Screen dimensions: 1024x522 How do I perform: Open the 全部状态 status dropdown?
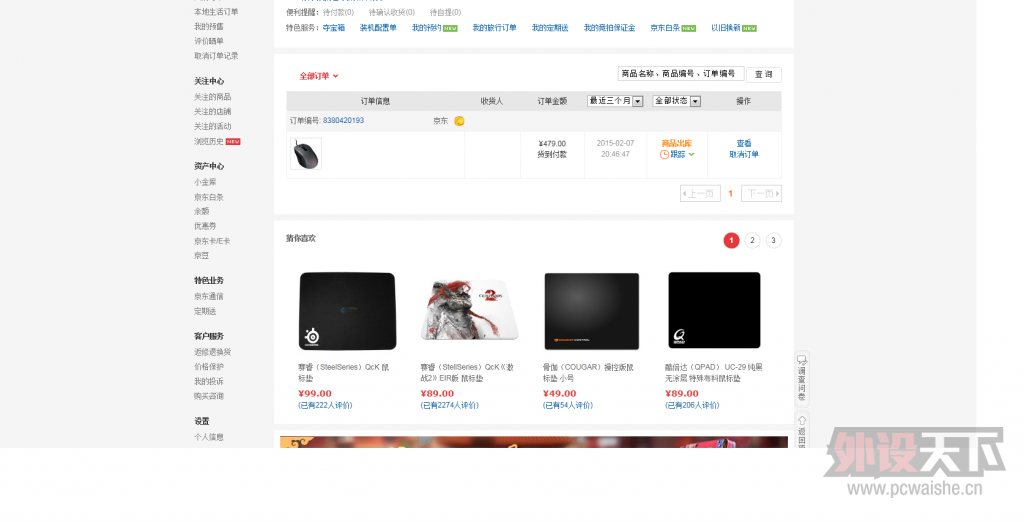coord(677,101)
